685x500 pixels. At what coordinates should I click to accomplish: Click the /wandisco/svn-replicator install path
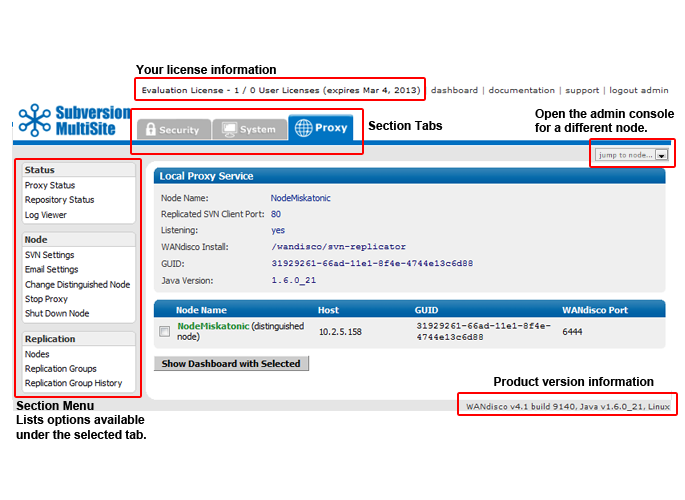[339, 247]
